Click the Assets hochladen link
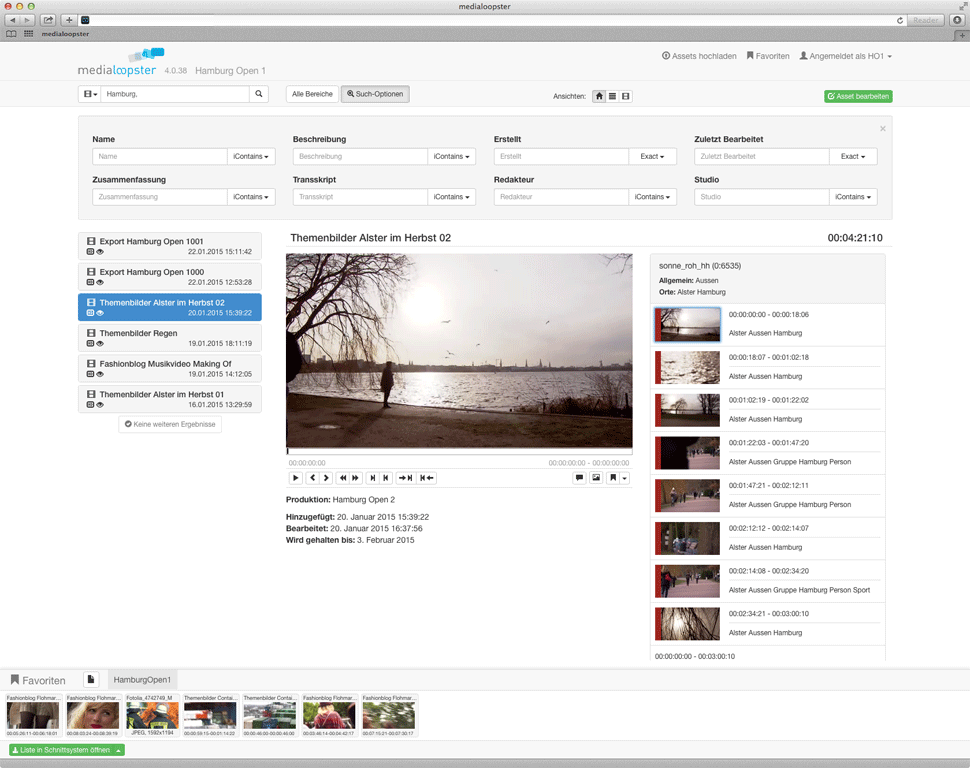The image size is (970, 768). 702,55
